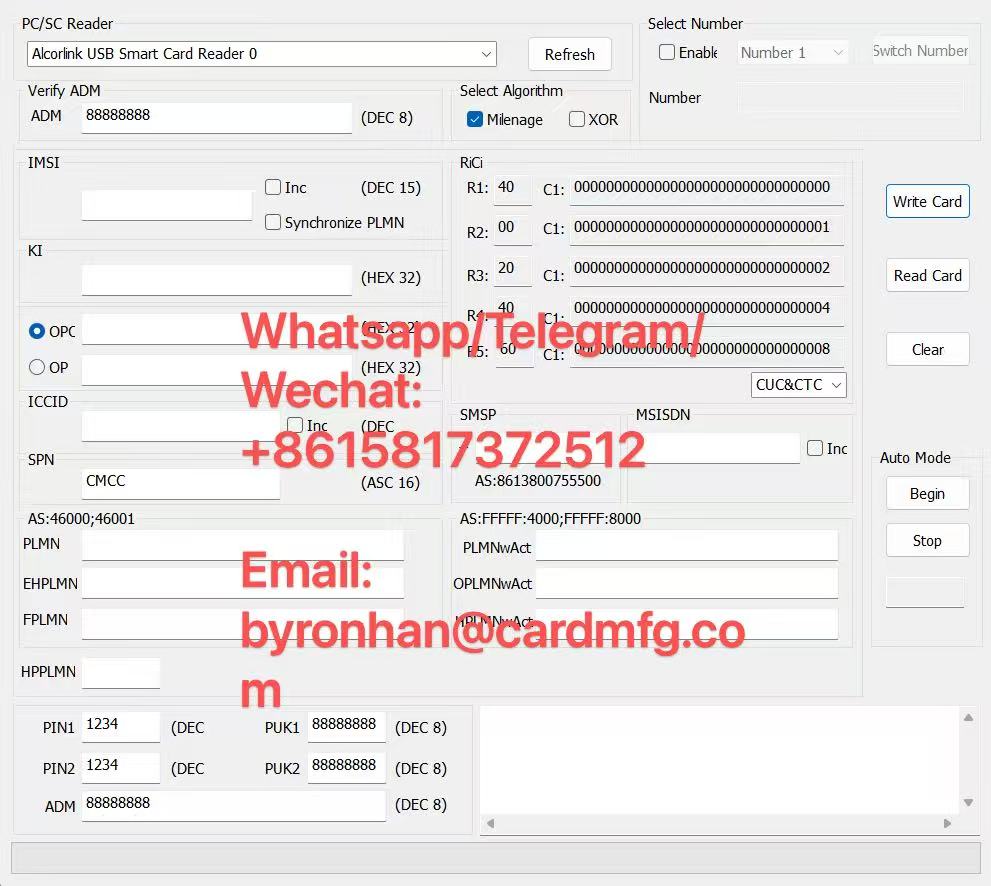Tick the Enable checkbox under Select Number
Screen dimensions: 991x886
point(667,52)
